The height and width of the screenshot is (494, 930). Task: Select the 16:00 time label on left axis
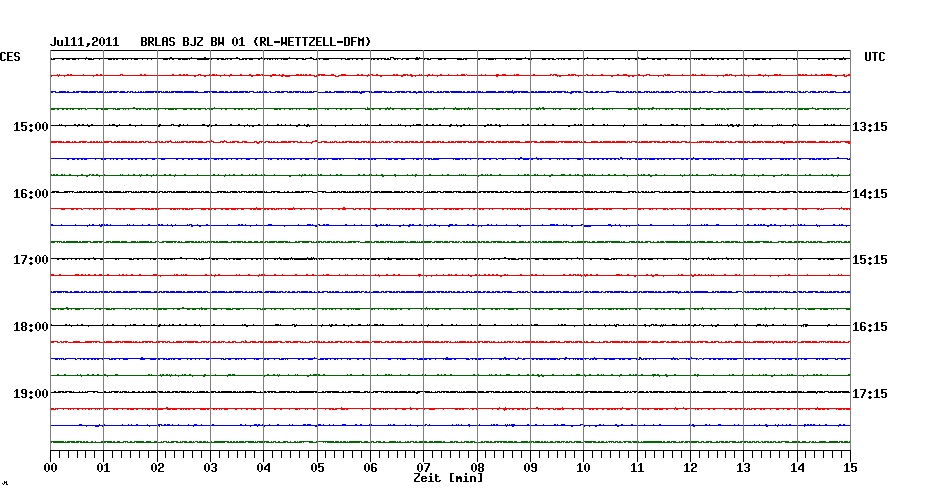coord(31,194)
